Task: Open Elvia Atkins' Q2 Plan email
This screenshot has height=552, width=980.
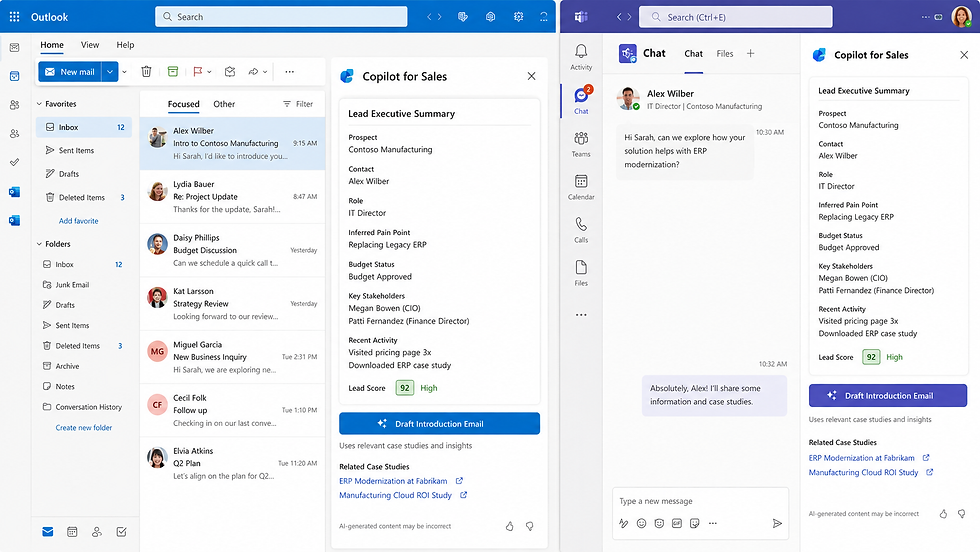Action: pos(232,463)
